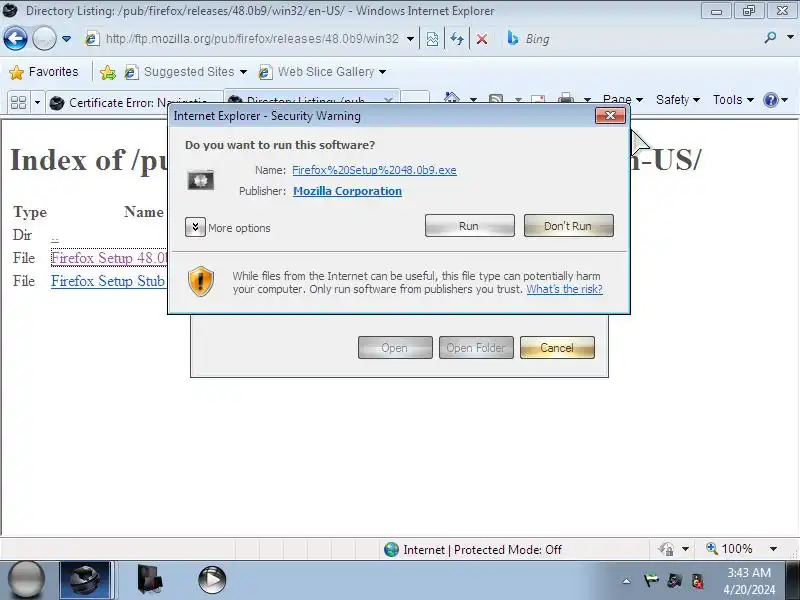Click the Print icon in command bar
The width and height of the screenshot is (800, 600).
pyautogui.click(x=566, y=98)
